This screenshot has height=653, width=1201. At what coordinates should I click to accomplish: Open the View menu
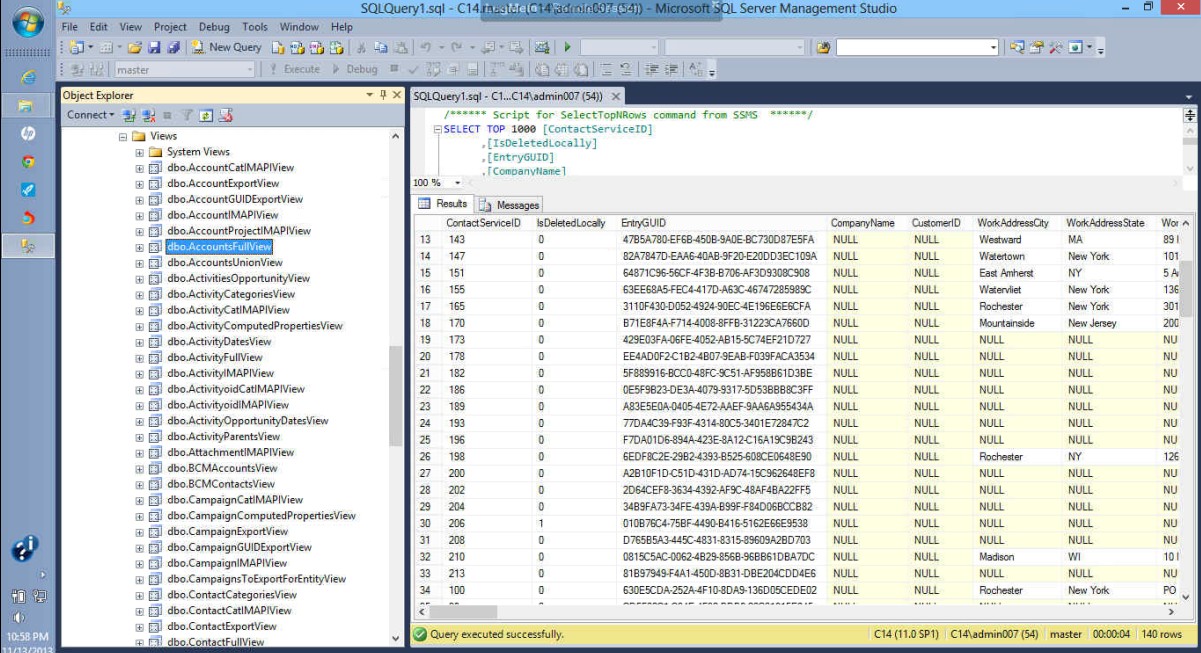(131, 27)
